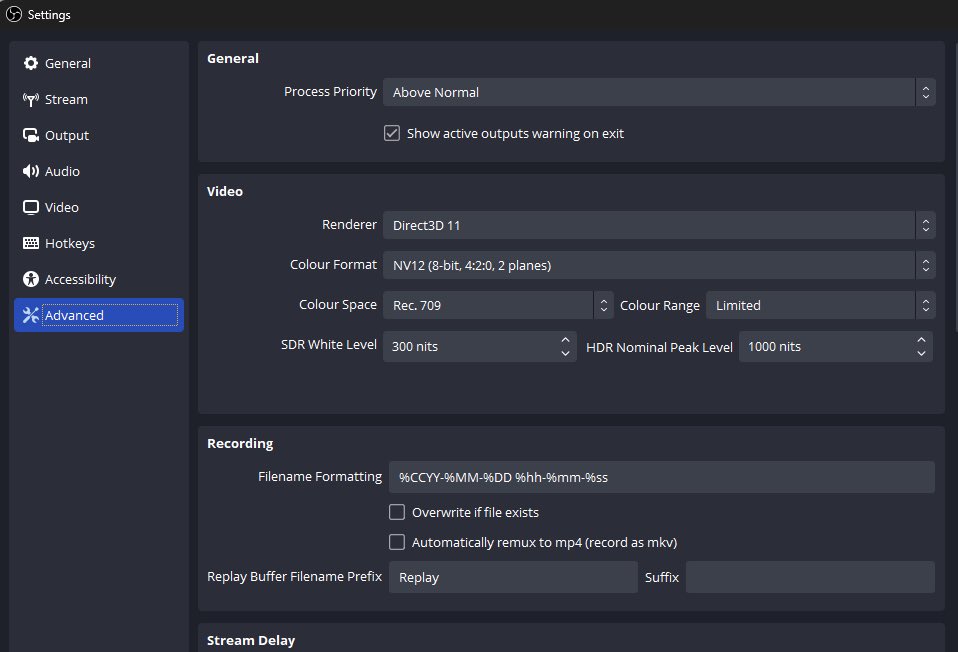Expand the Colour Range dropdown
Screen dimensions: 958x652
pos(821,305)
